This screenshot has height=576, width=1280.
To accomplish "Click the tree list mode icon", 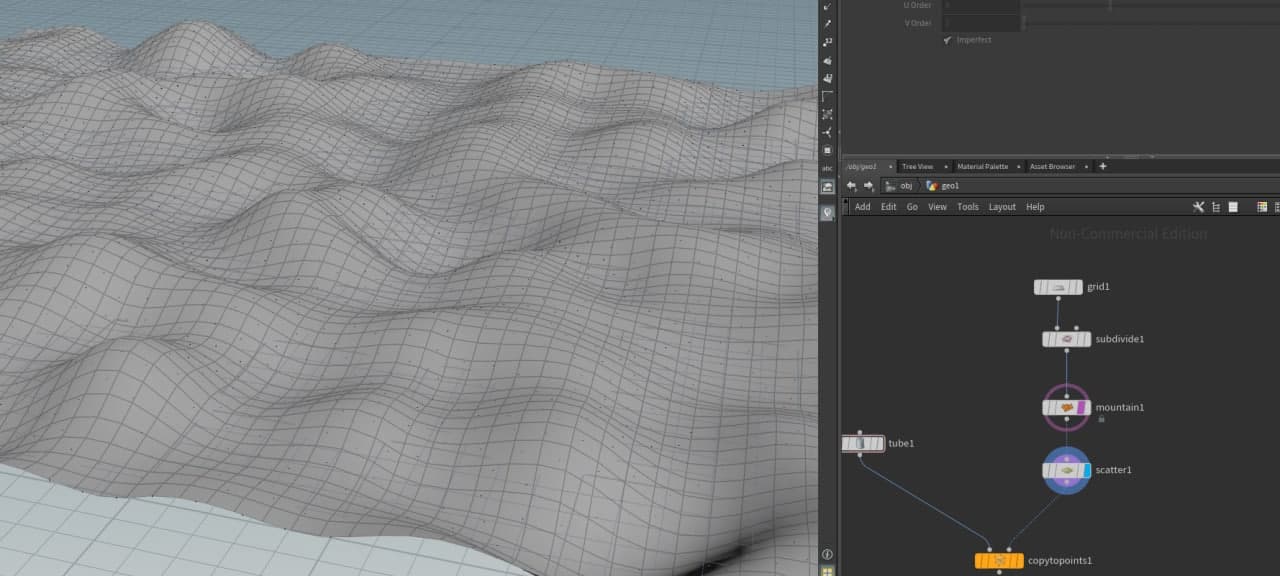I will coord(1216,207).
